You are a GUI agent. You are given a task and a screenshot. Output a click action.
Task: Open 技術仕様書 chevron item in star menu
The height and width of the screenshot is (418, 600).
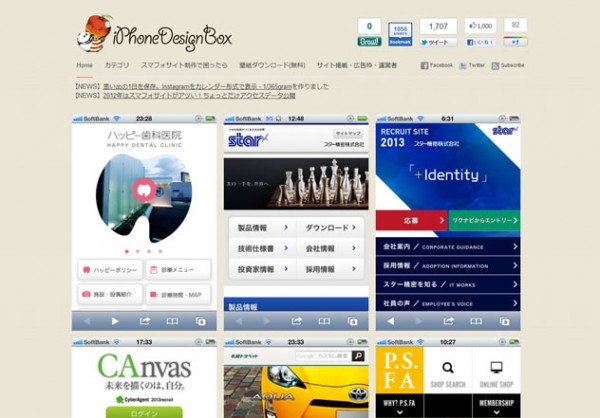[262, 248]
